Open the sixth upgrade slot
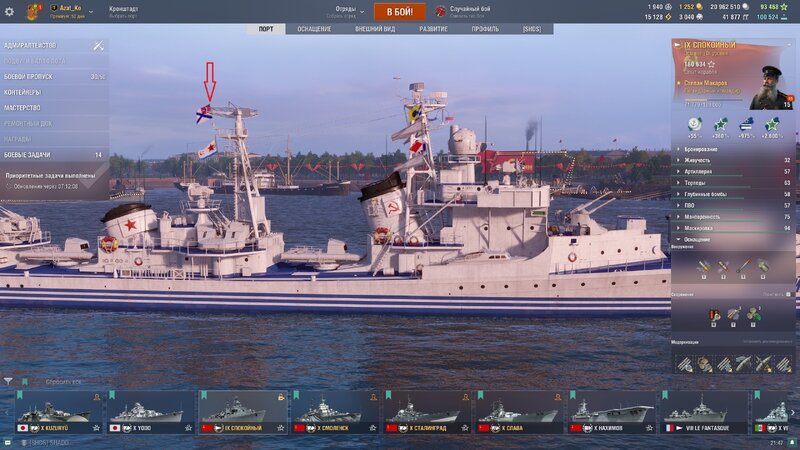 tap(784, 364)
